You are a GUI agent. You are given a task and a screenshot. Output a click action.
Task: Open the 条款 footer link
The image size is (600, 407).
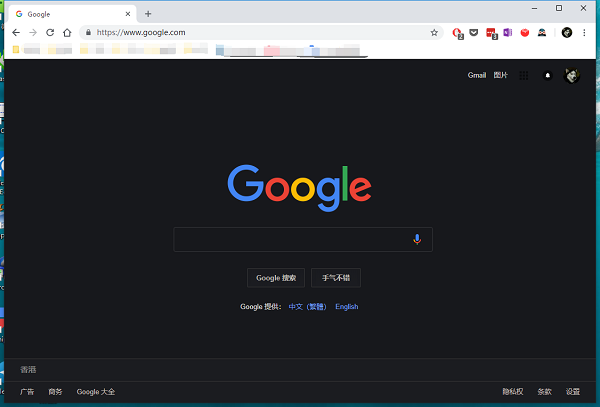tap(545, 392)
